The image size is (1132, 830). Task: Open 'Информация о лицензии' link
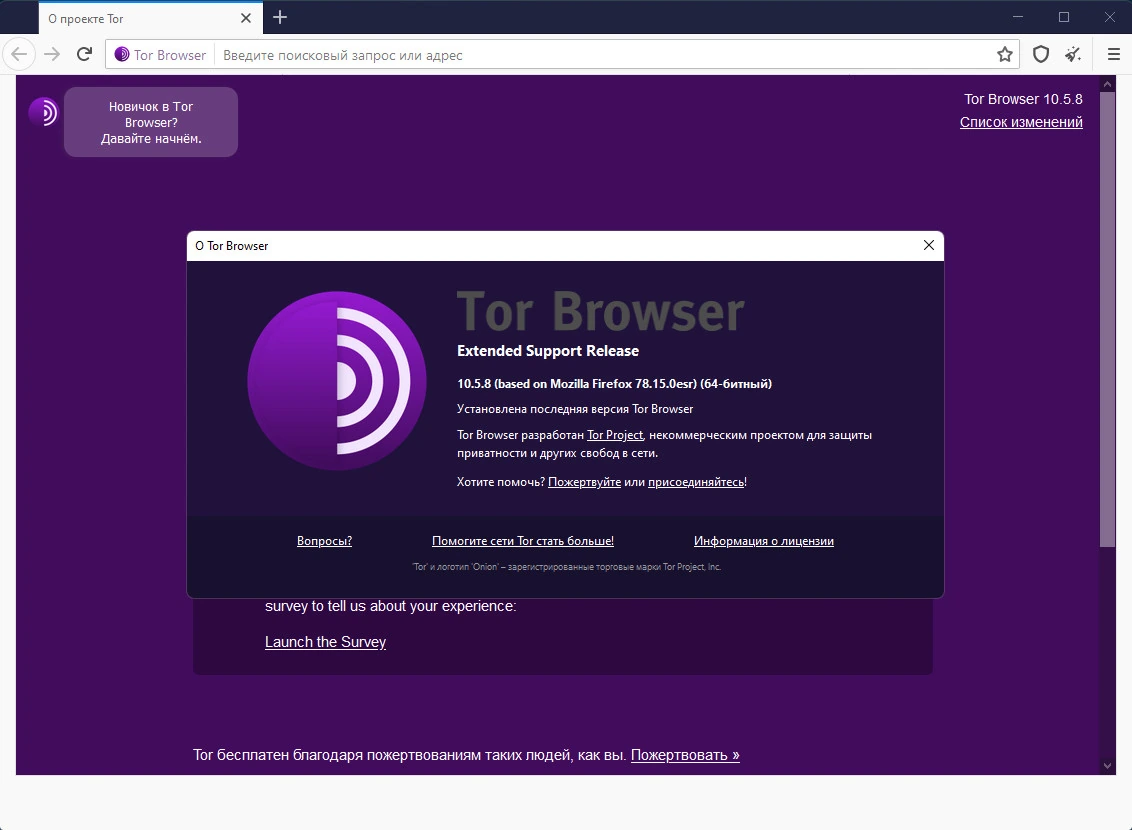coord(764,541)
